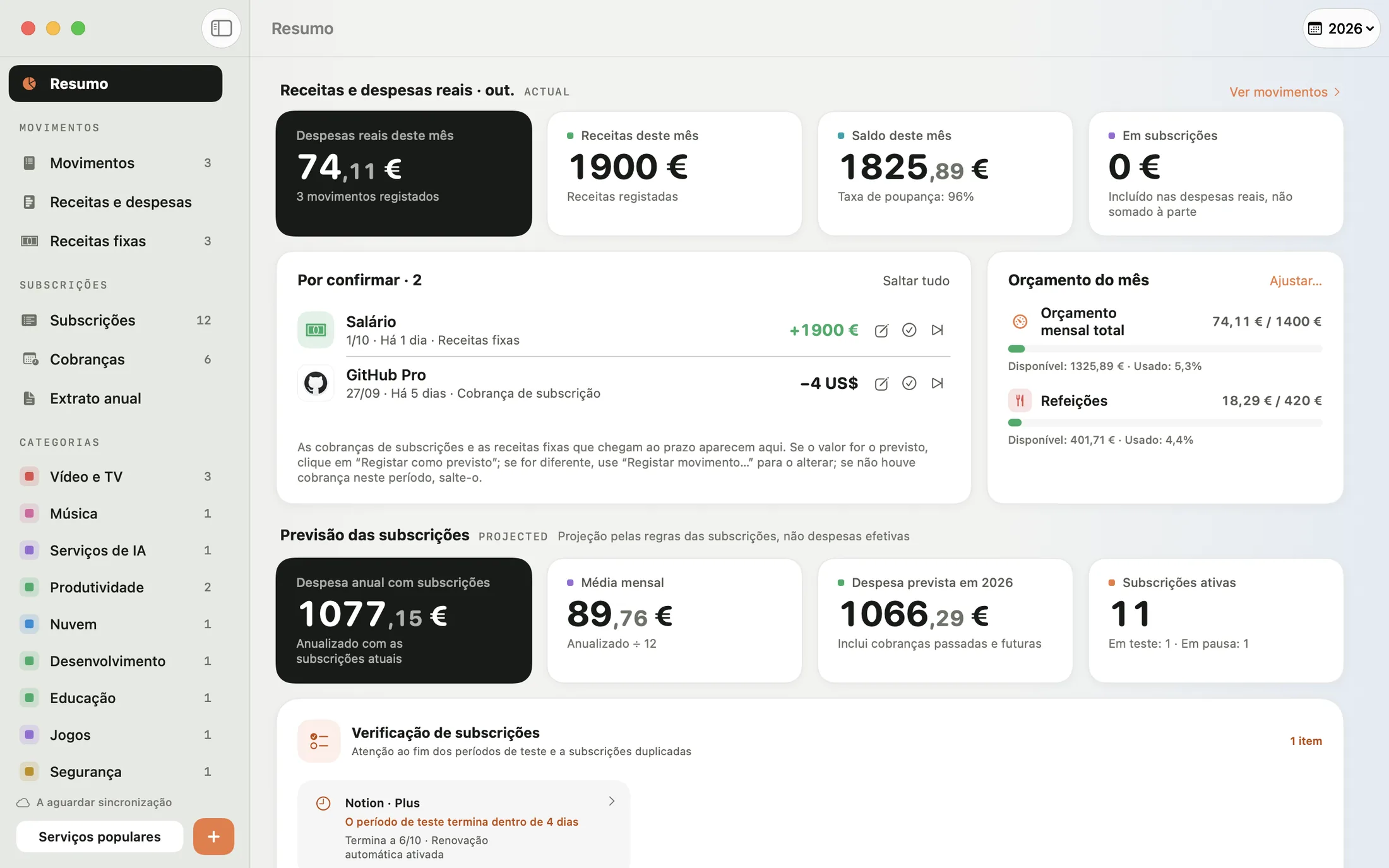Click the Despesas reais deste mês card
The image size is (1389, 868).
[x=404, y=174]
